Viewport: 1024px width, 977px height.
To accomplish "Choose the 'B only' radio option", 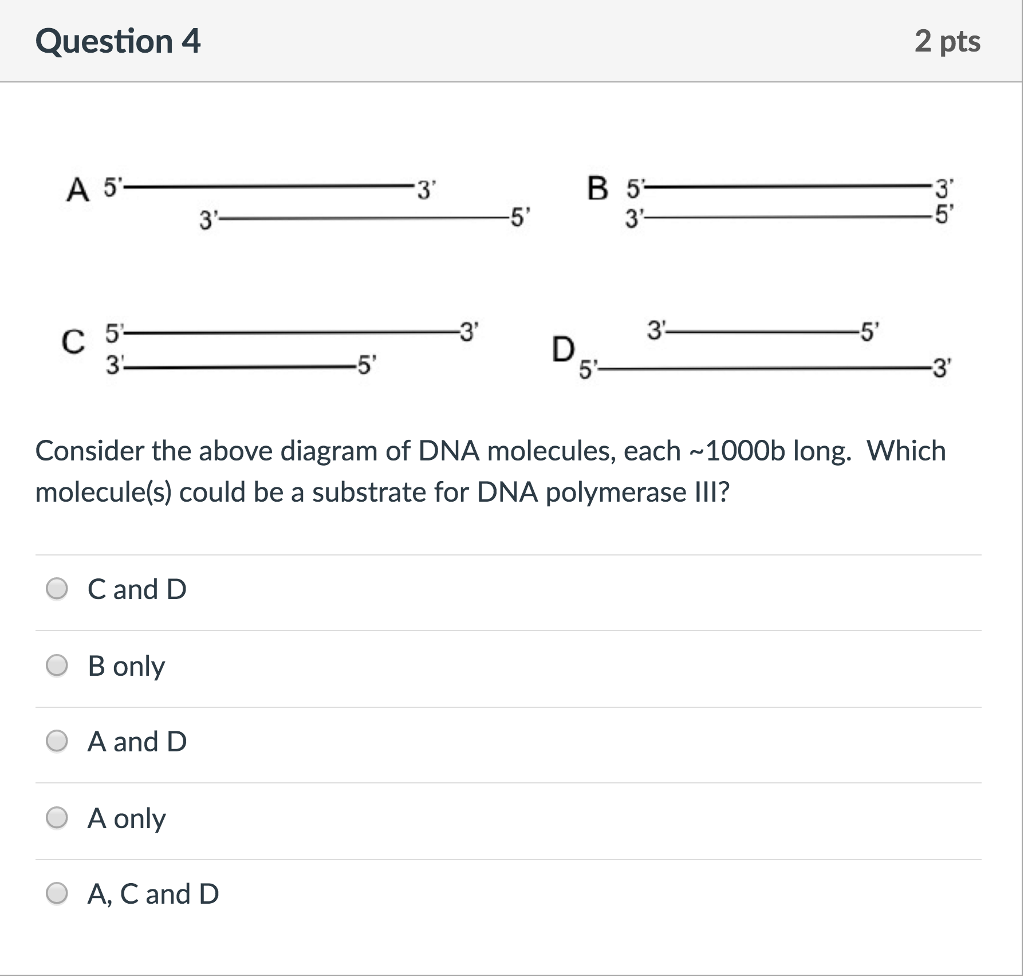I will click(59, 666).
